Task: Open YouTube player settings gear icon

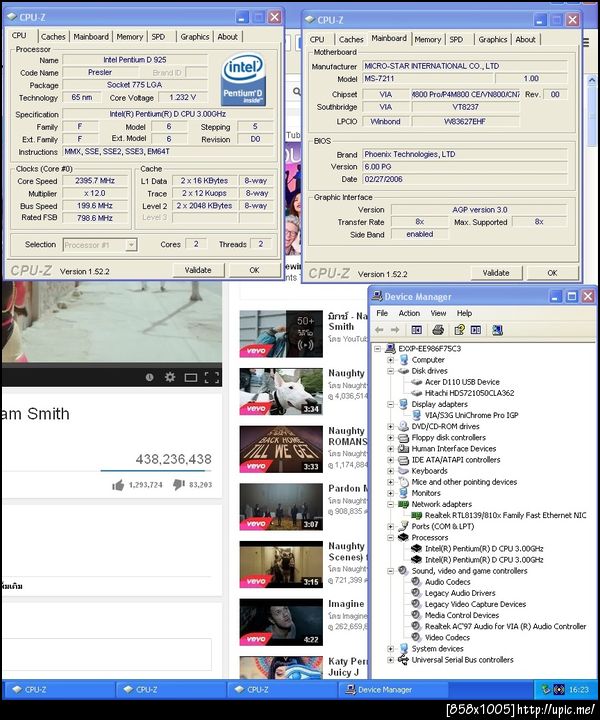Action: (170, 377)
